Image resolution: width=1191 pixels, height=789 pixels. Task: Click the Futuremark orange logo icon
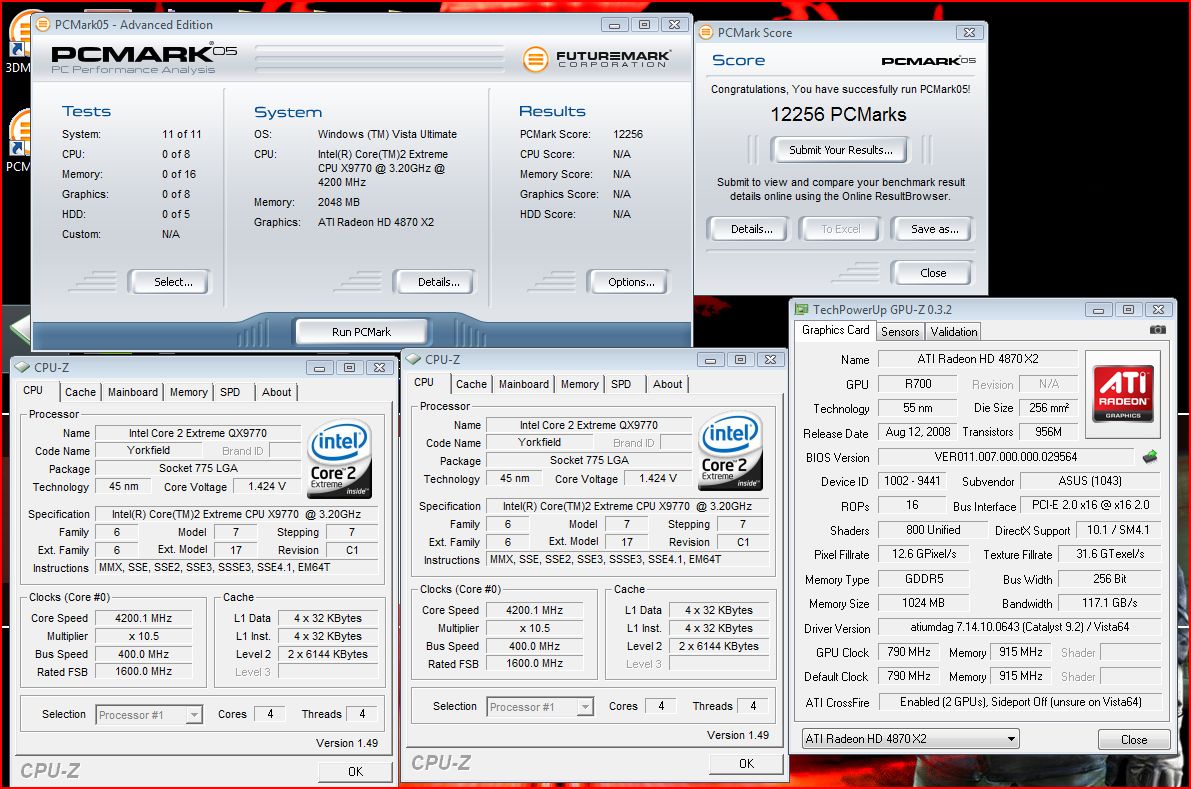(535, 59)
